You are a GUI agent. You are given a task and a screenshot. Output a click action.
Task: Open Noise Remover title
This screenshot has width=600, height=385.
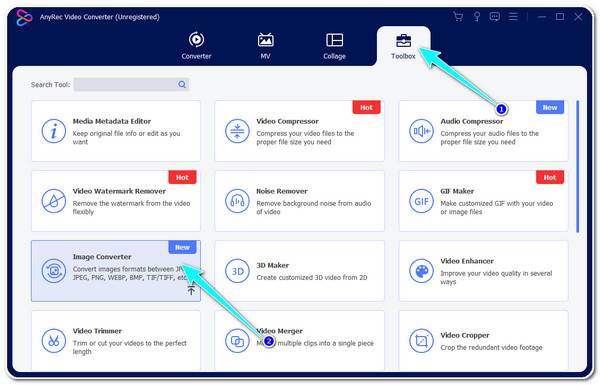282,191
